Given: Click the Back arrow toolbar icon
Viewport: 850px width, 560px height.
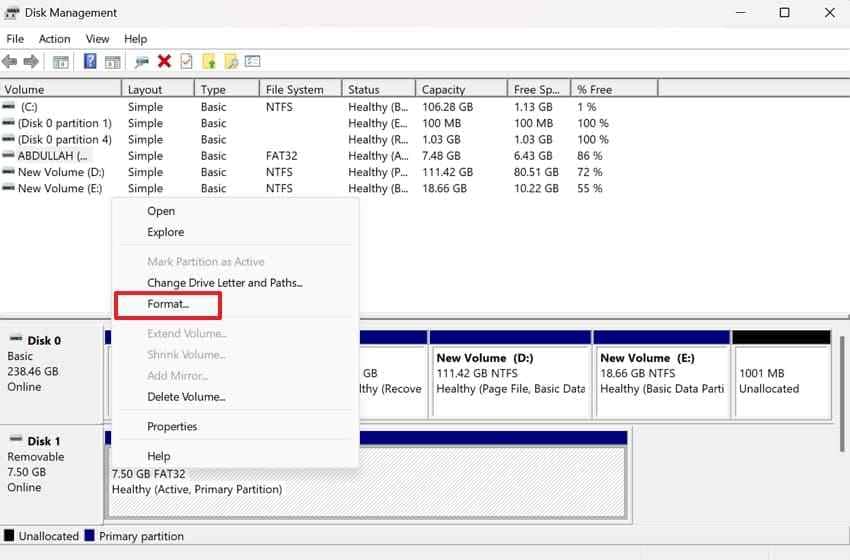Looking at the screenshot, I should click(9, 62).
